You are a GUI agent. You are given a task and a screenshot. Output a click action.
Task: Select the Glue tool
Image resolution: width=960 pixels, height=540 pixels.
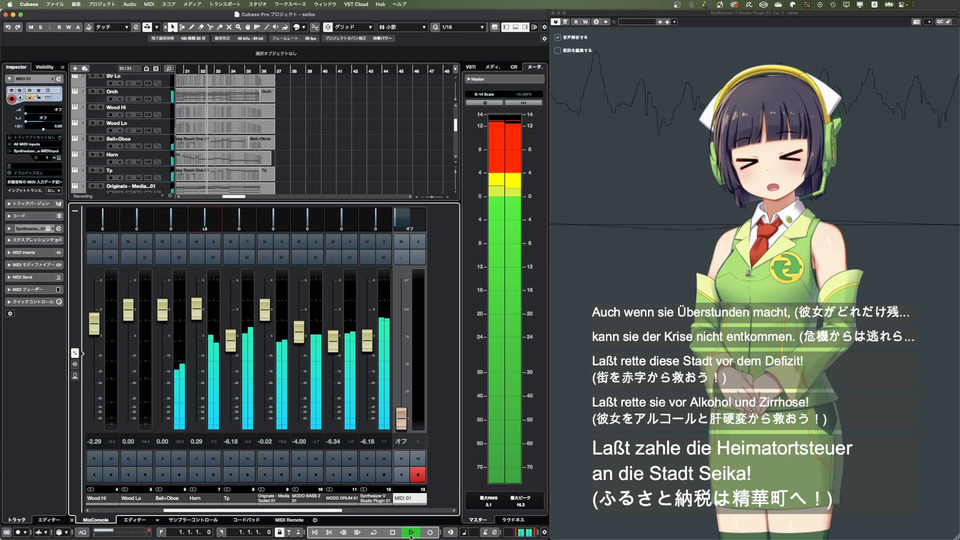219,27
